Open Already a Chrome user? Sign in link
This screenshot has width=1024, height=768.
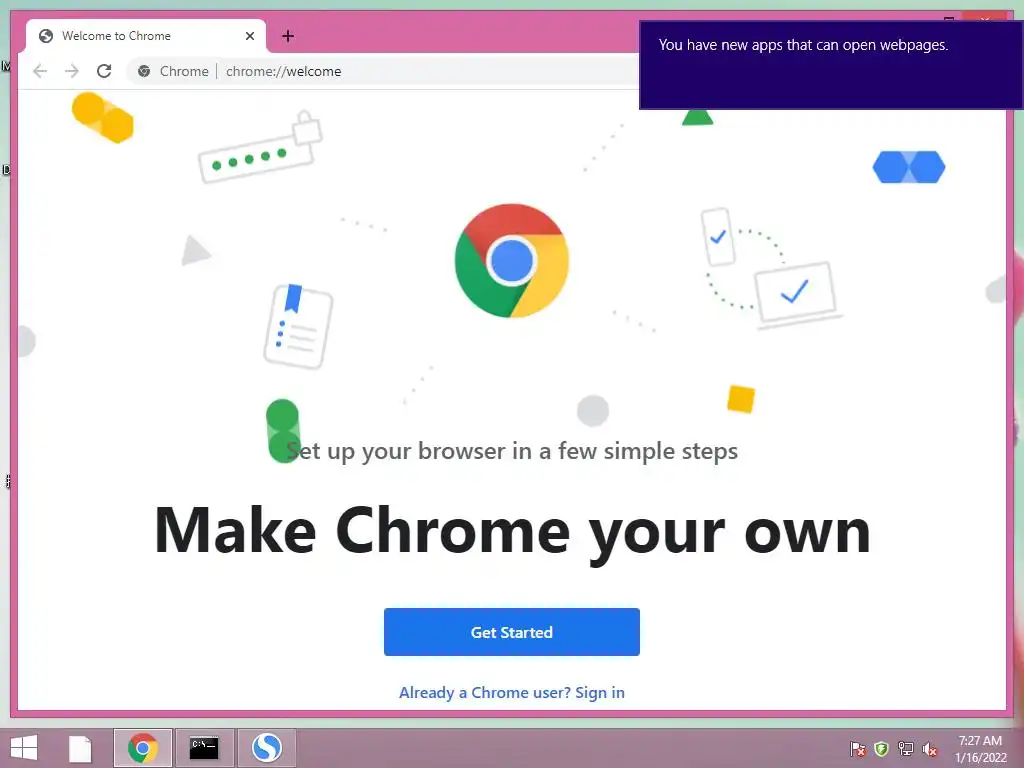click(511, 692)
